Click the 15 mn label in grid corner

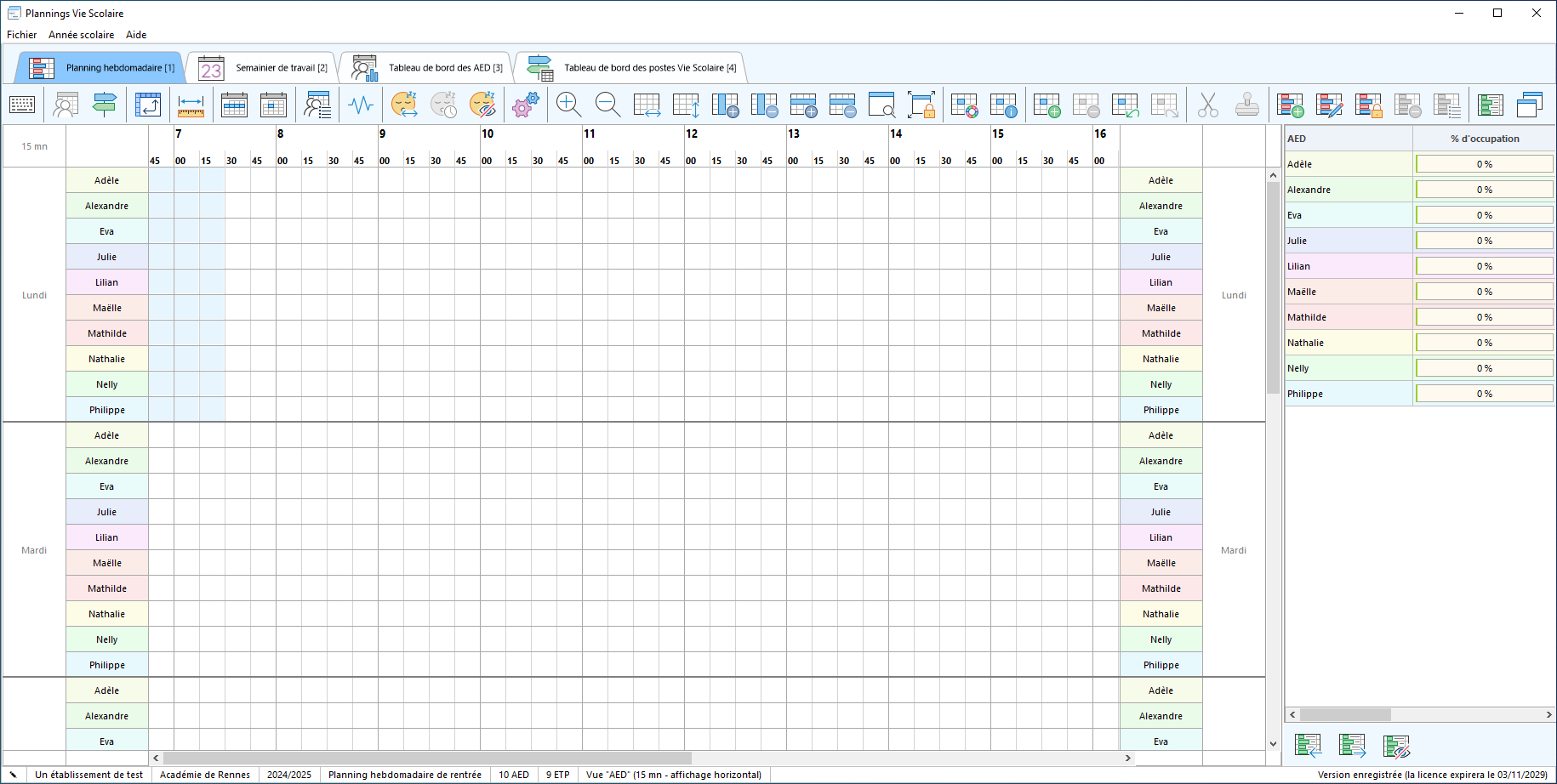34,146
